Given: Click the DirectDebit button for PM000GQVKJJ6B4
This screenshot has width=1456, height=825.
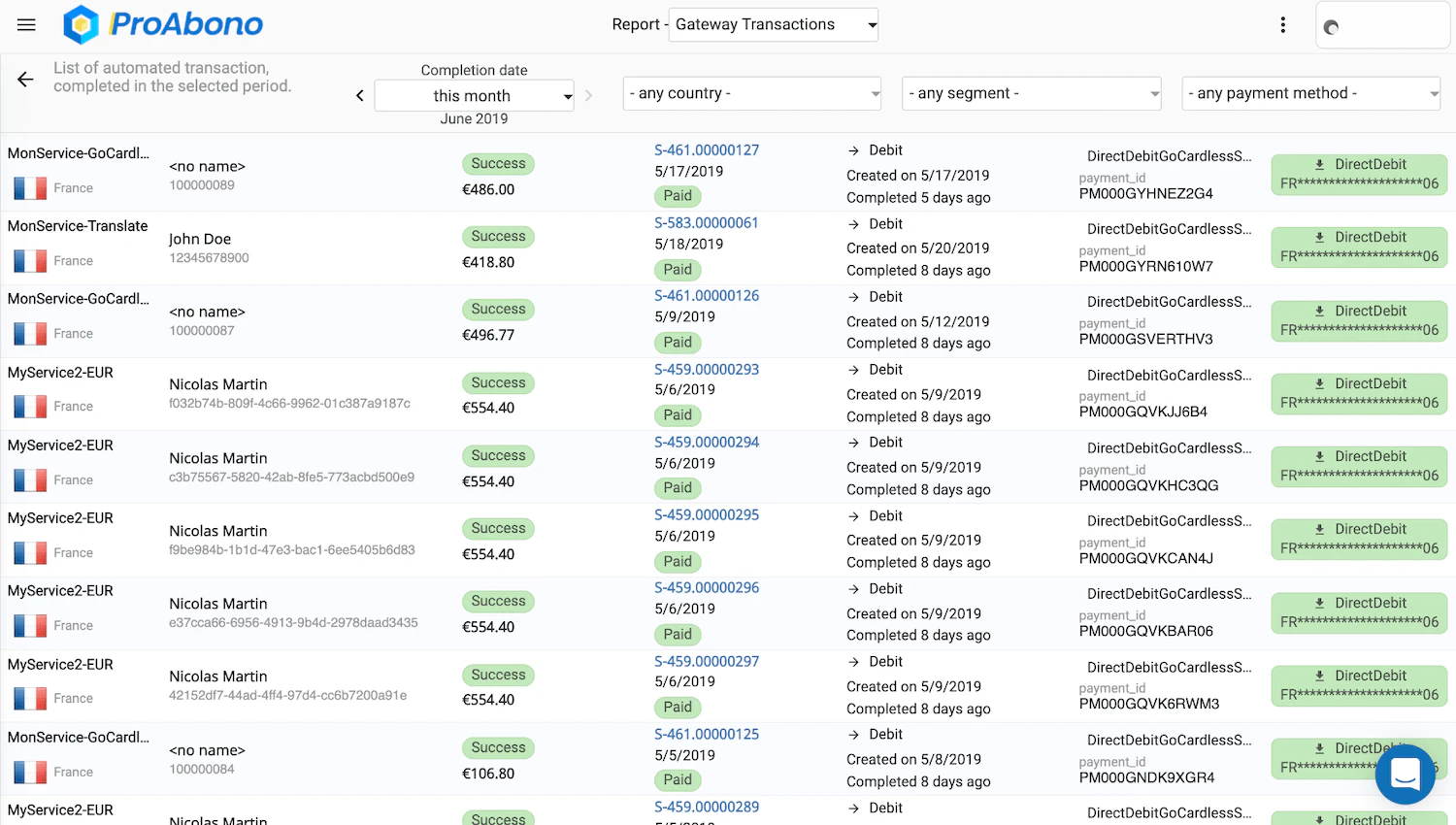Looking at the screenshot, I should (1359, 393).
